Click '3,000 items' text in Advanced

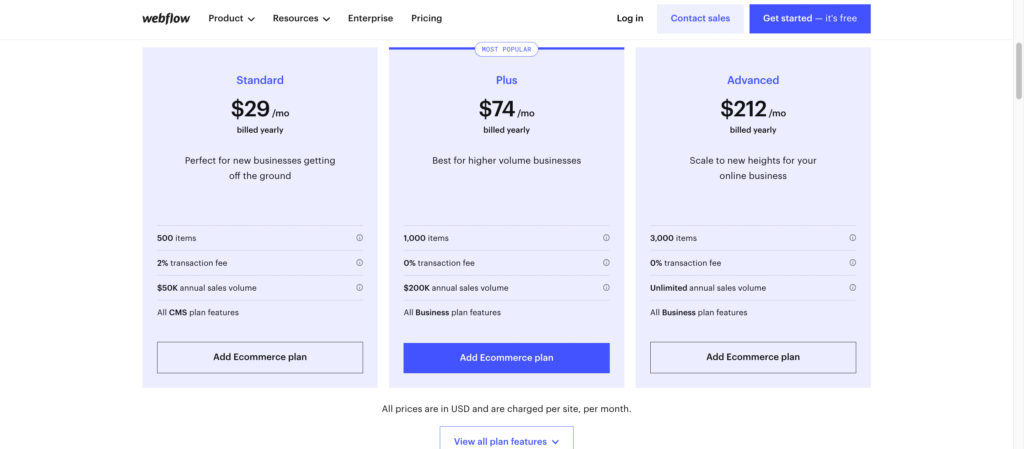click(x=673, y=238)
